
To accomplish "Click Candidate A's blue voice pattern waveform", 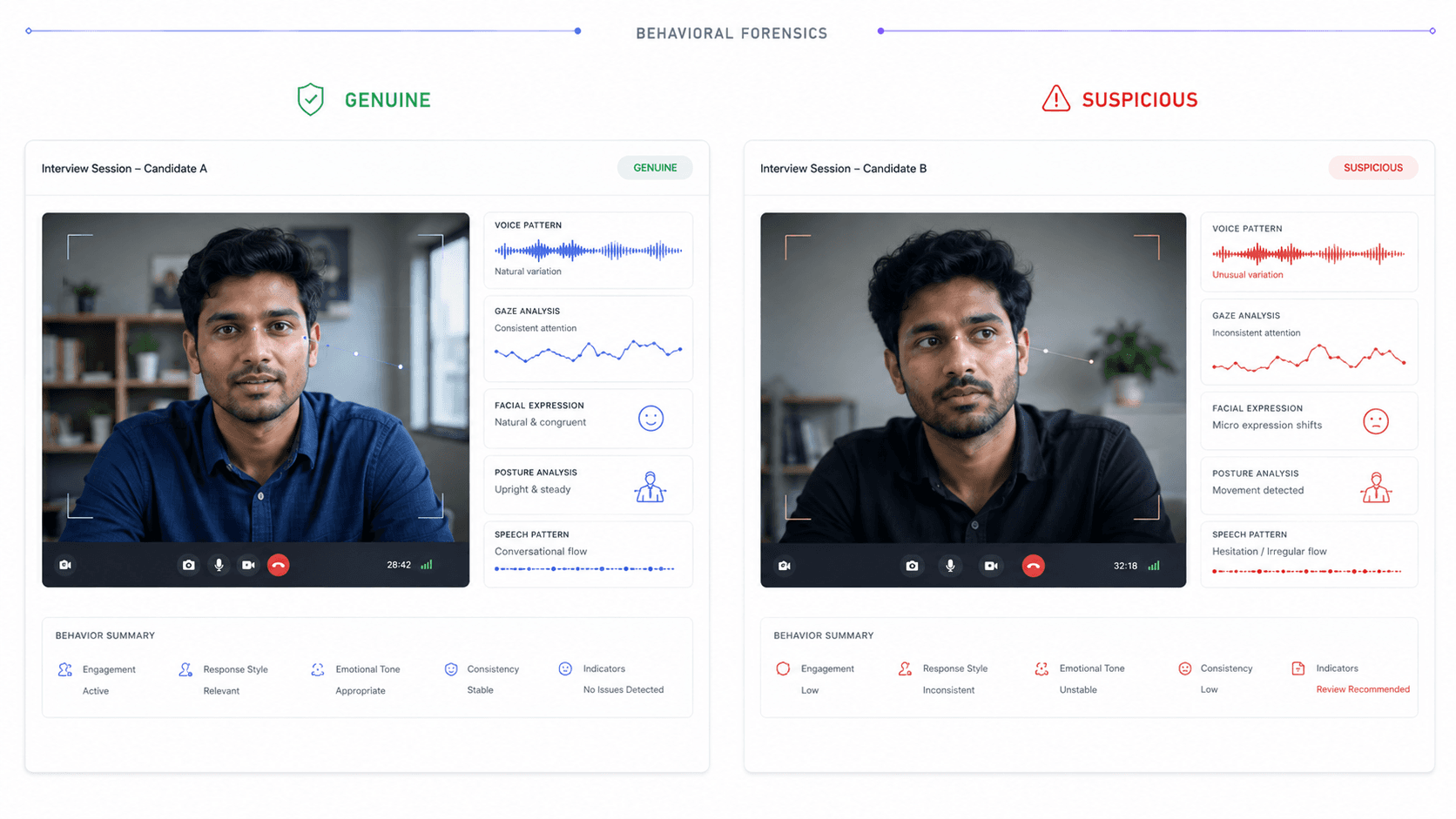I will (x=589, y=251).
